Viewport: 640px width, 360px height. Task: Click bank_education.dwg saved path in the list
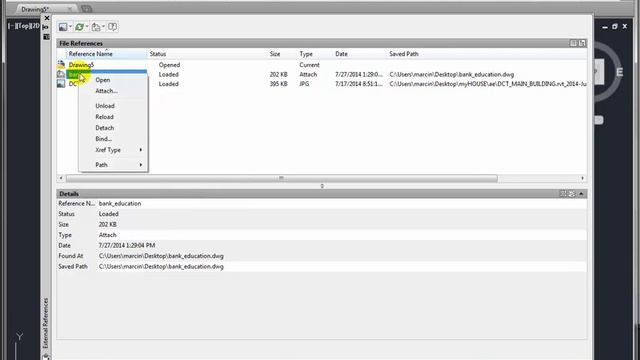(451, 74)
